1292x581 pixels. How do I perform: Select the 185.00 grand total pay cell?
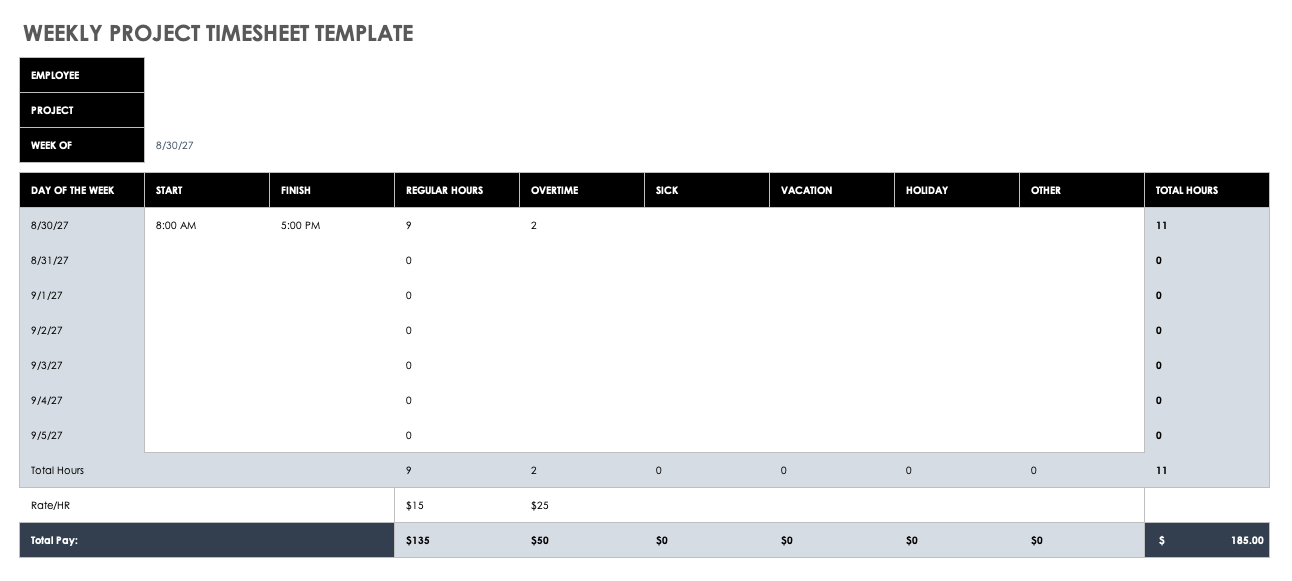tap(1247, 540)
